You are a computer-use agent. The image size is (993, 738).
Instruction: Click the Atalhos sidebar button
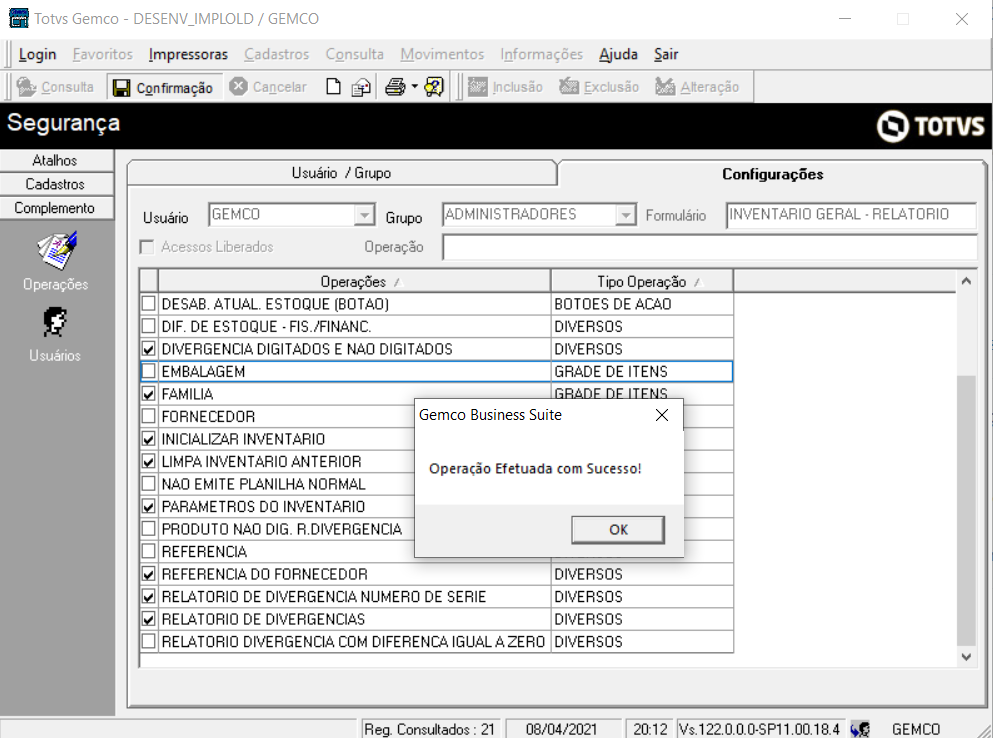click(x=56, y=160)
